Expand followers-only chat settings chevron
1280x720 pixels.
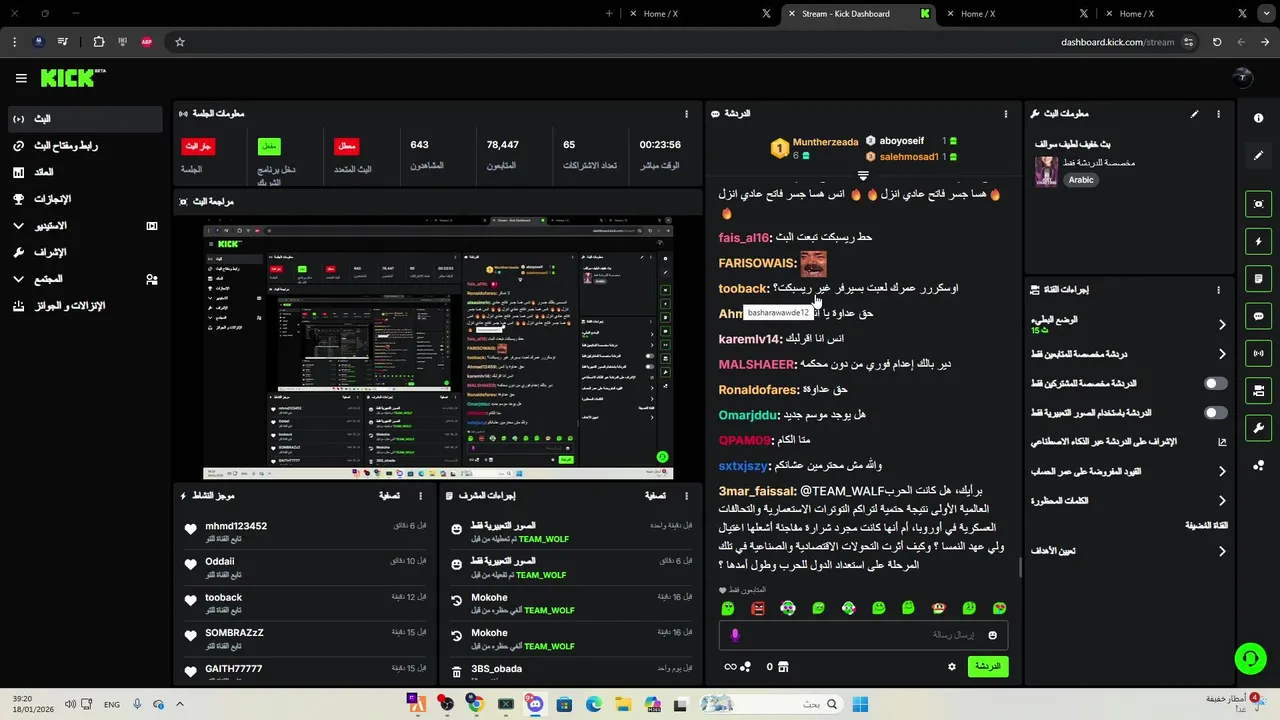click(x=1222, y=354)
